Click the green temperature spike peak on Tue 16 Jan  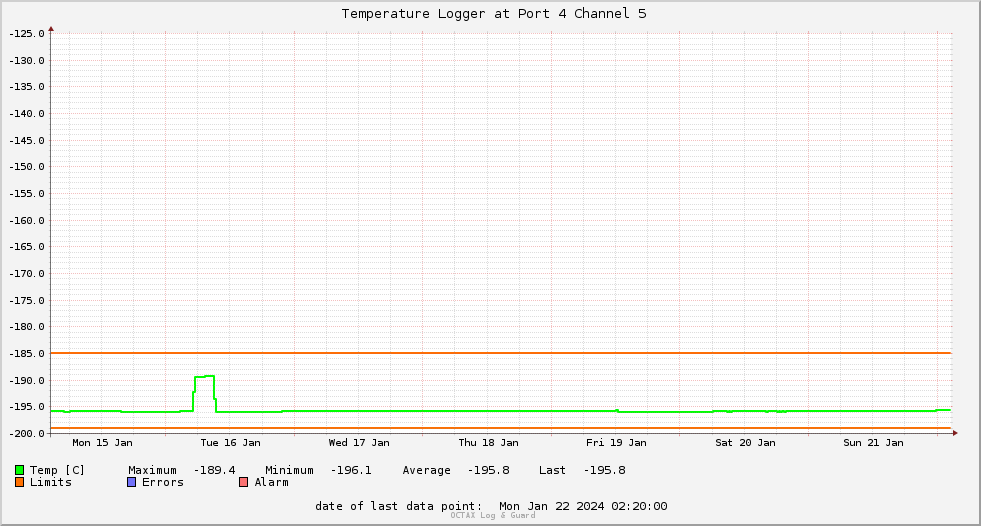pos(205,377)
